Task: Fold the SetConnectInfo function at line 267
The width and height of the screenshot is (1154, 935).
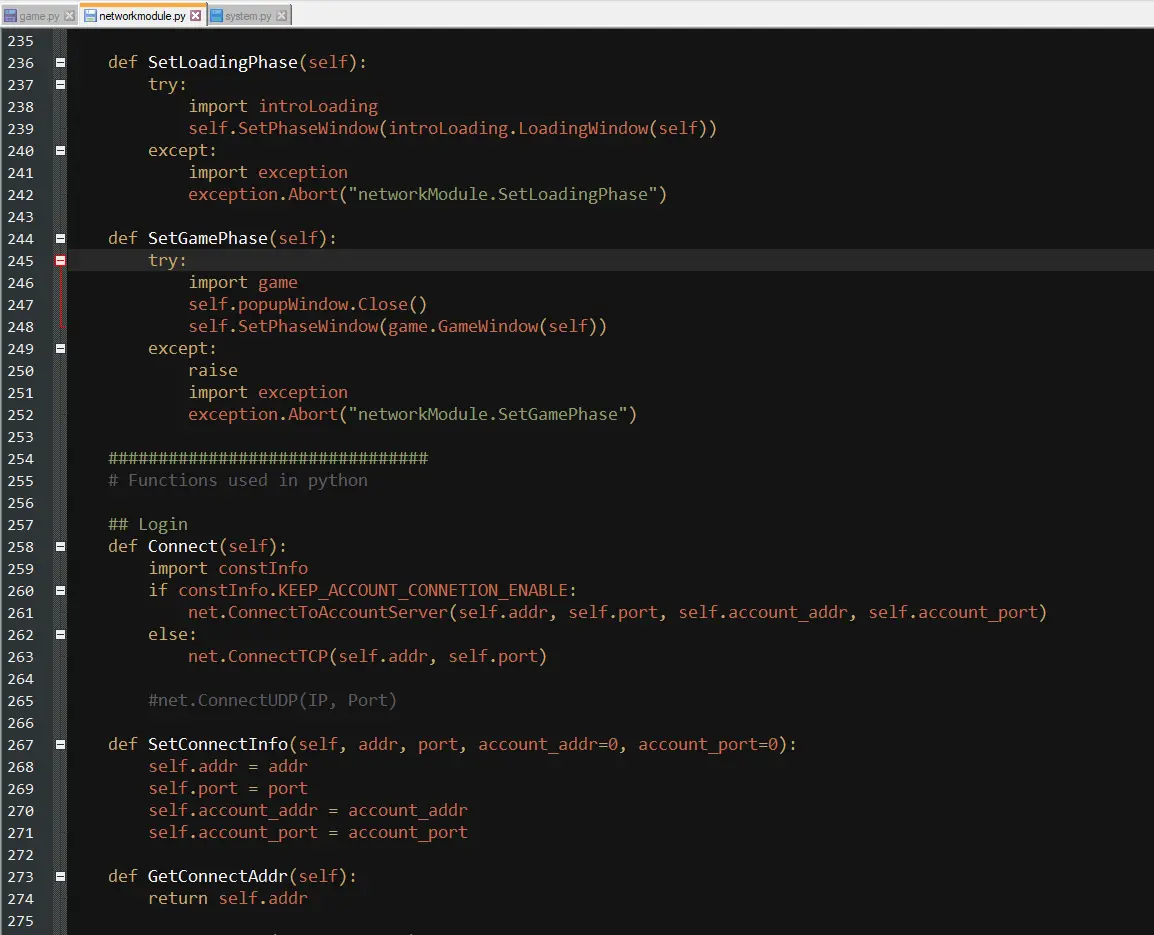Action: click(x=60, y=745)
